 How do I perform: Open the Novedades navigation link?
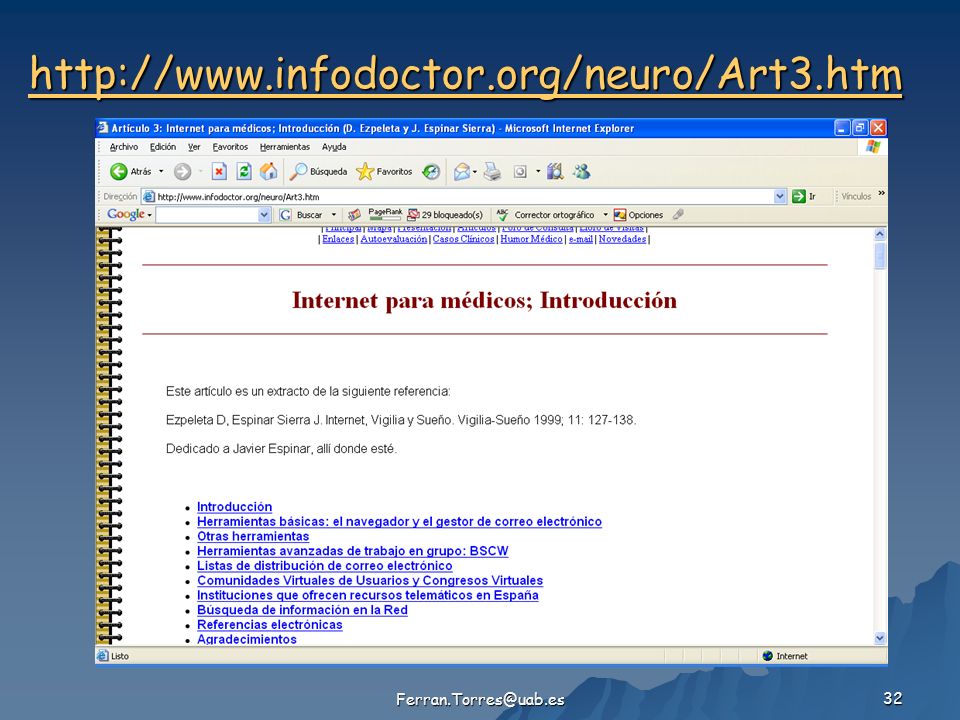[623, 239]
